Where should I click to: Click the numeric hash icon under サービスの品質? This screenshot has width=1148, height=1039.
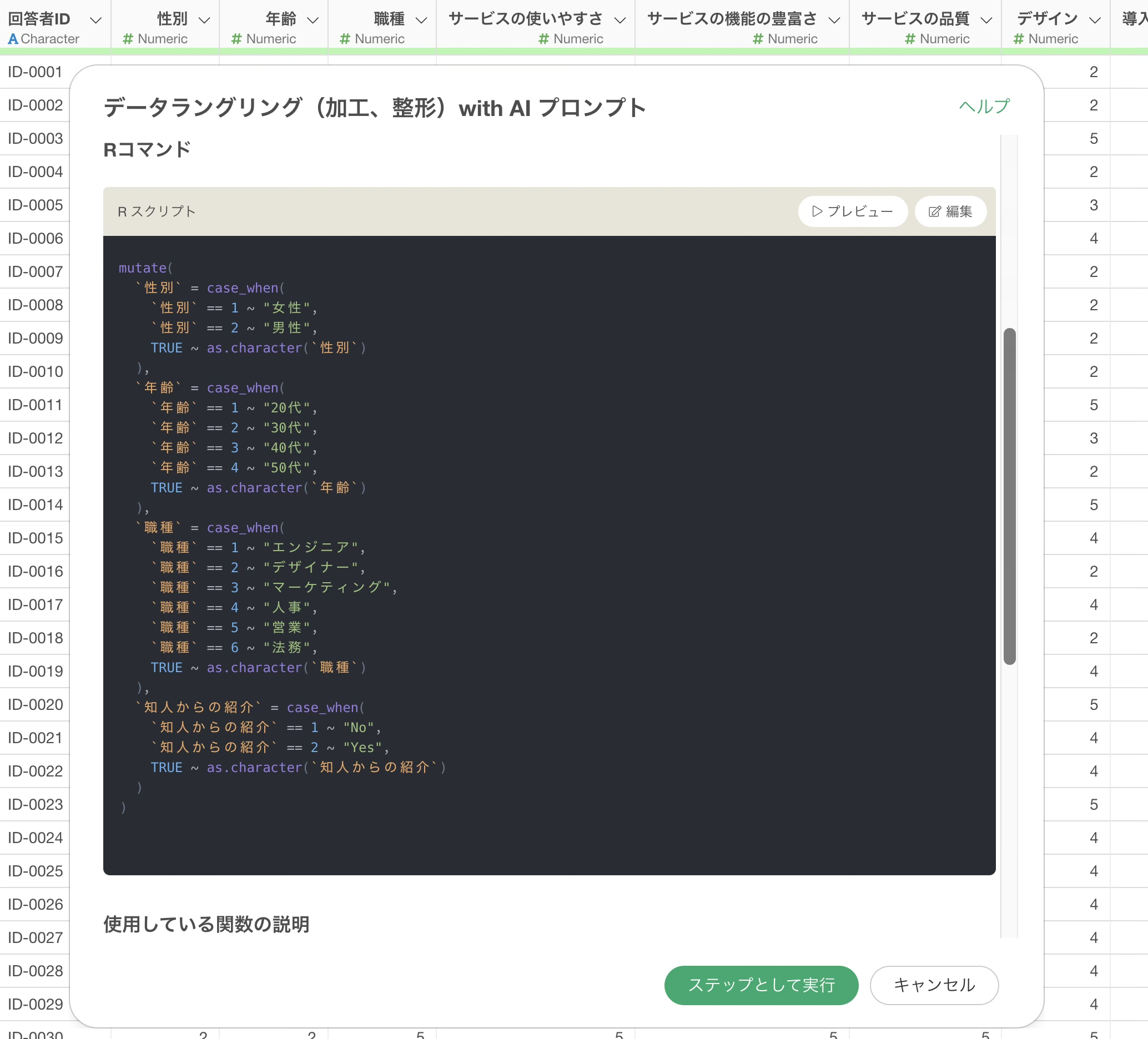pos(910,39)
